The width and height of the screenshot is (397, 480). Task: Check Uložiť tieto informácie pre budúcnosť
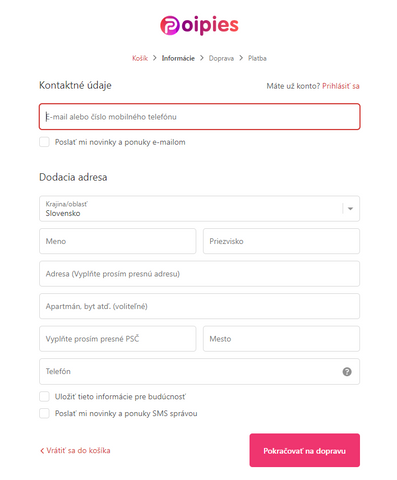[x=44, y=397]
